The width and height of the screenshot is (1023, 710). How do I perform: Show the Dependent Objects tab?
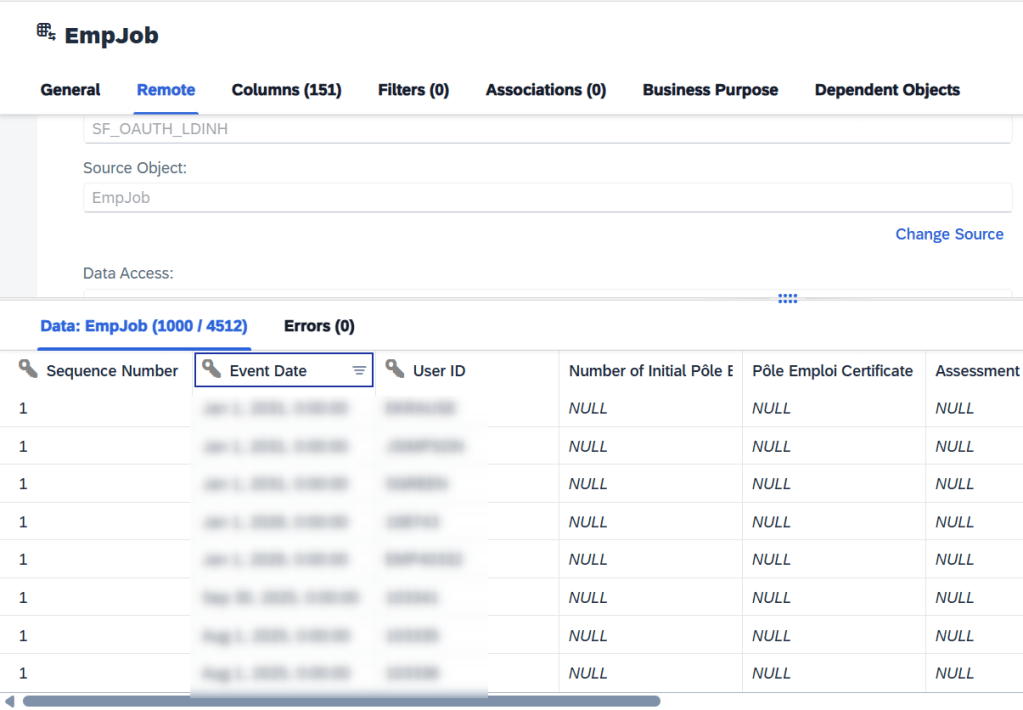pos(886,90)
